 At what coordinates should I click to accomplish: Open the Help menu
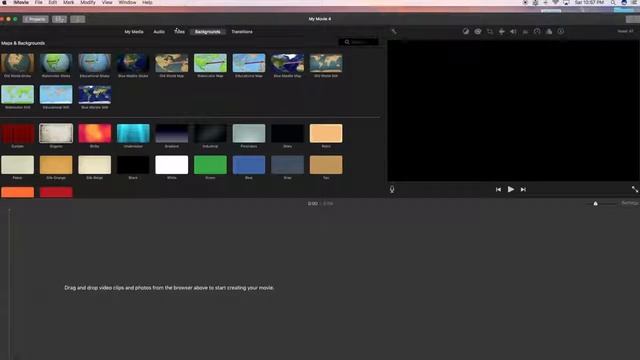[147, 2]
